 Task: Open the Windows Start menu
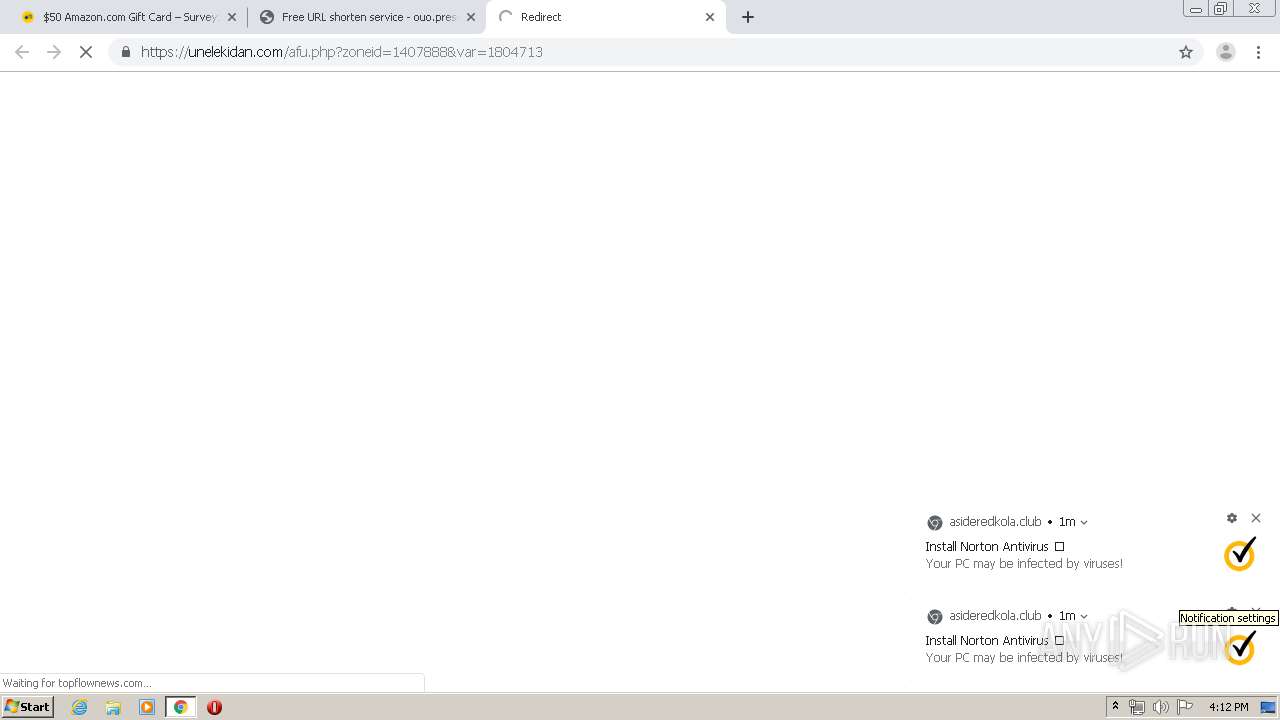click(27, 706)
